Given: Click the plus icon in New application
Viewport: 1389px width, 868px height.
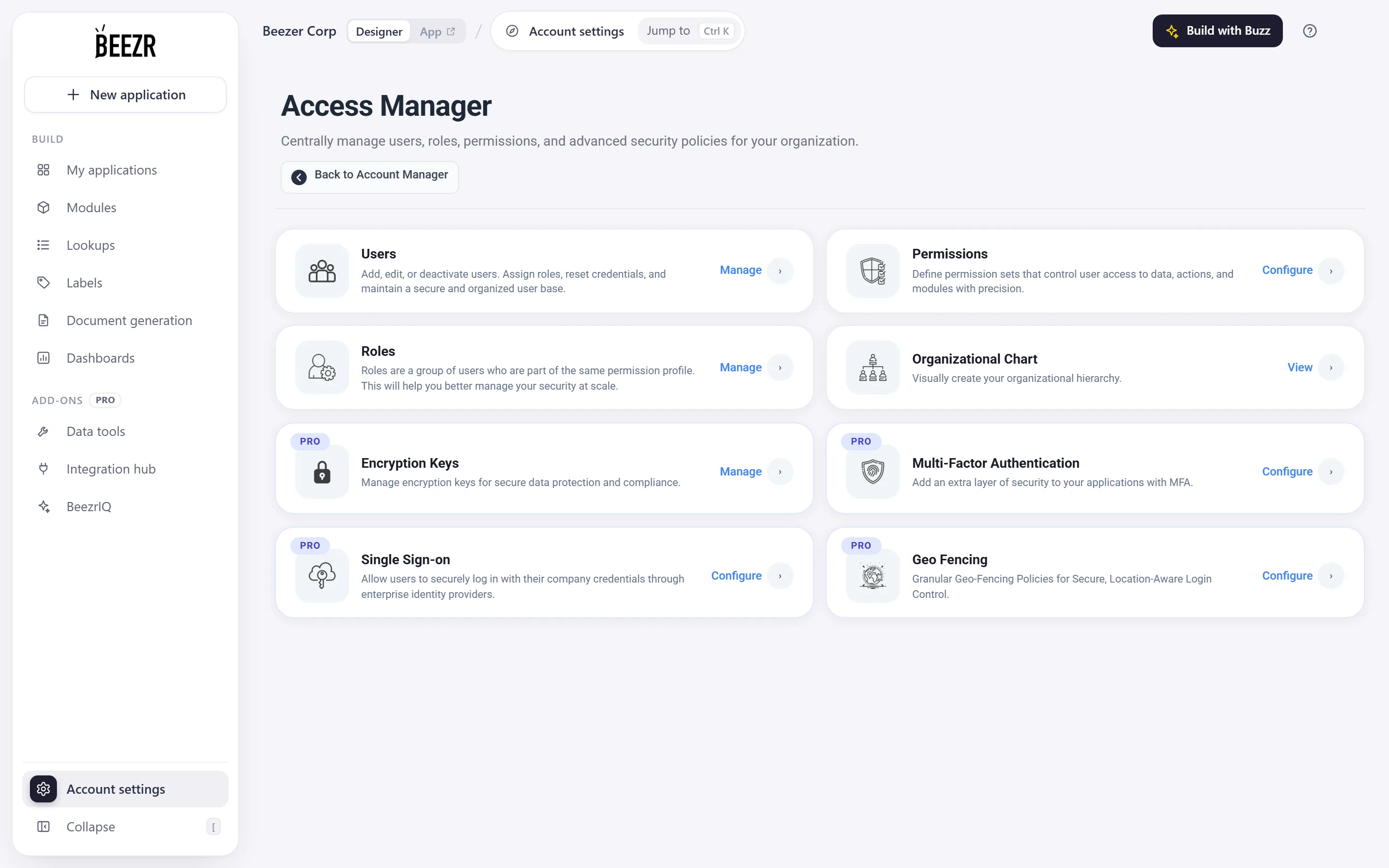Looking at the screenshot, I should point(73,95).
